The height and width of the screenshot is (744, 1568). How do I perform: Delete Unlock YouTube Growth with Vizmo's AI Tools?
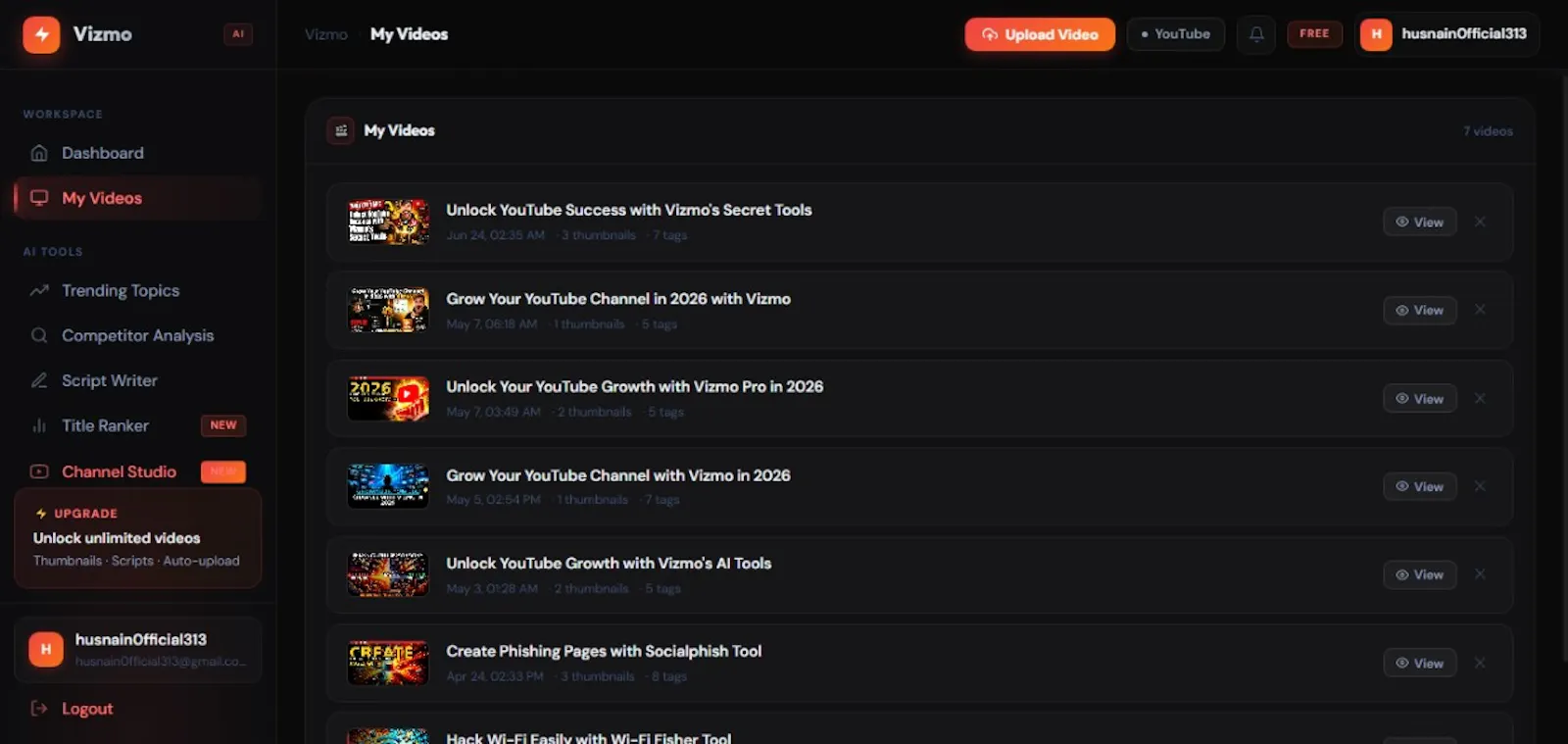coord(1480,574)
